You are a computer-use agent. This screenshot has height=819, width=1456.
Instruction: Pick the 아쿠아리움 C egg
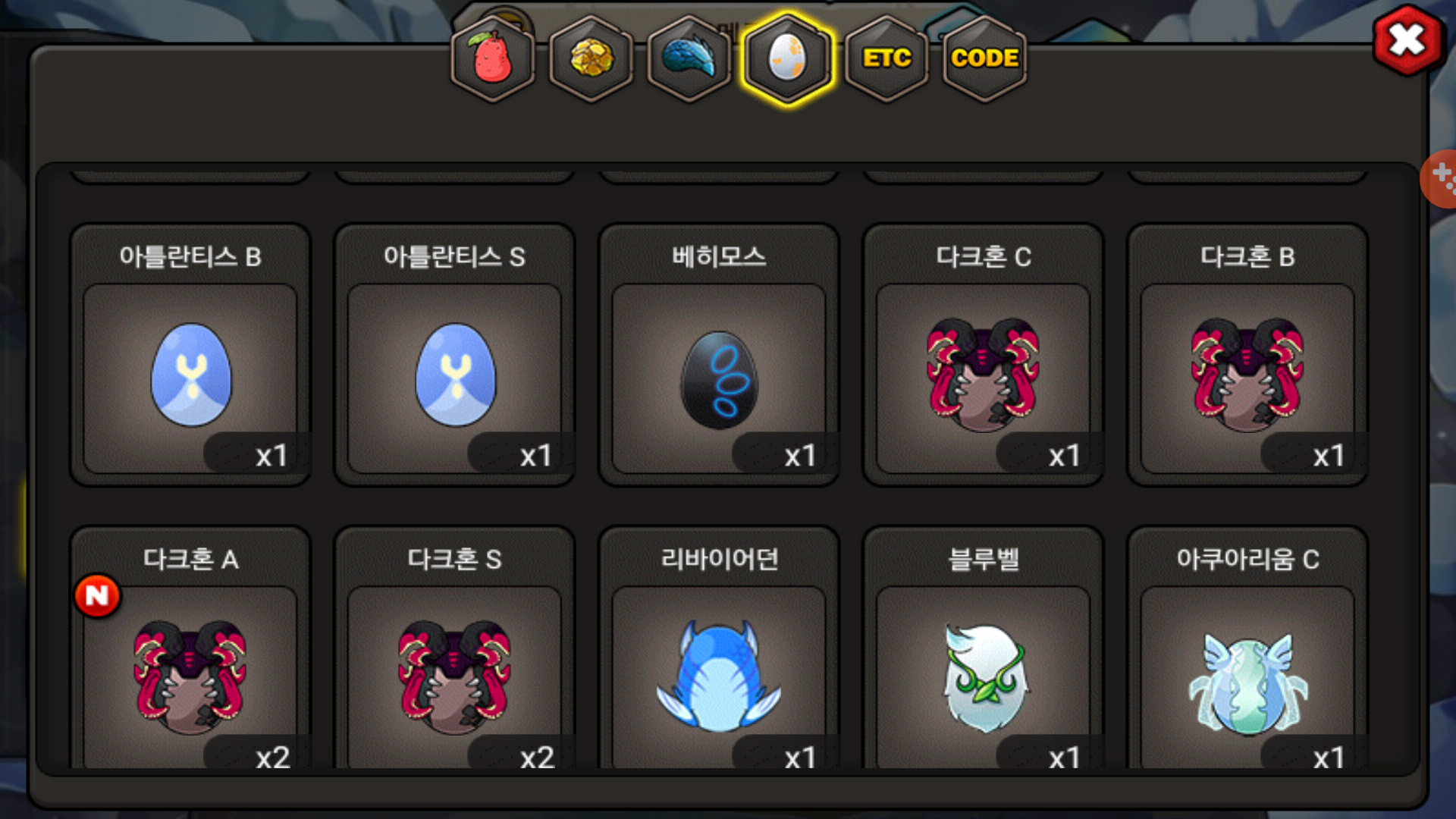[x=1247, y=649]
